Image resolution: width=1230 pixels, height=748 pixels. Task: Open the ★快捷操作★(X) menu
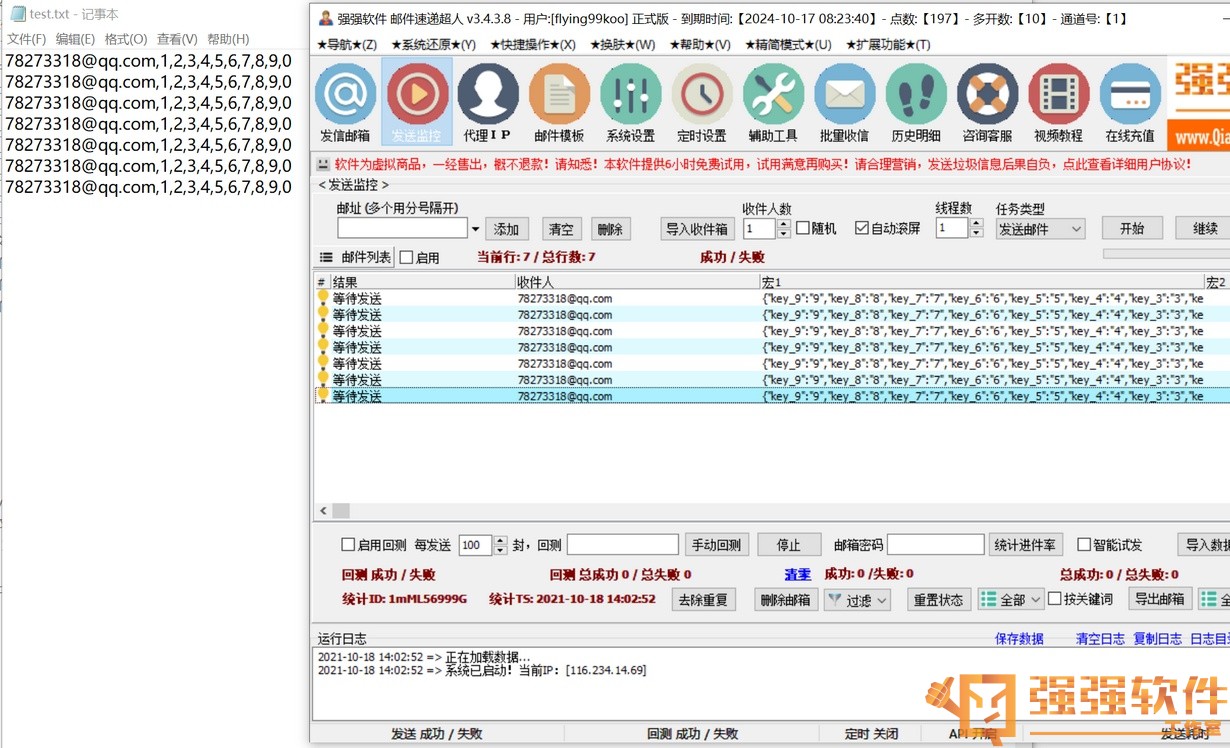[x=533, y=45]
